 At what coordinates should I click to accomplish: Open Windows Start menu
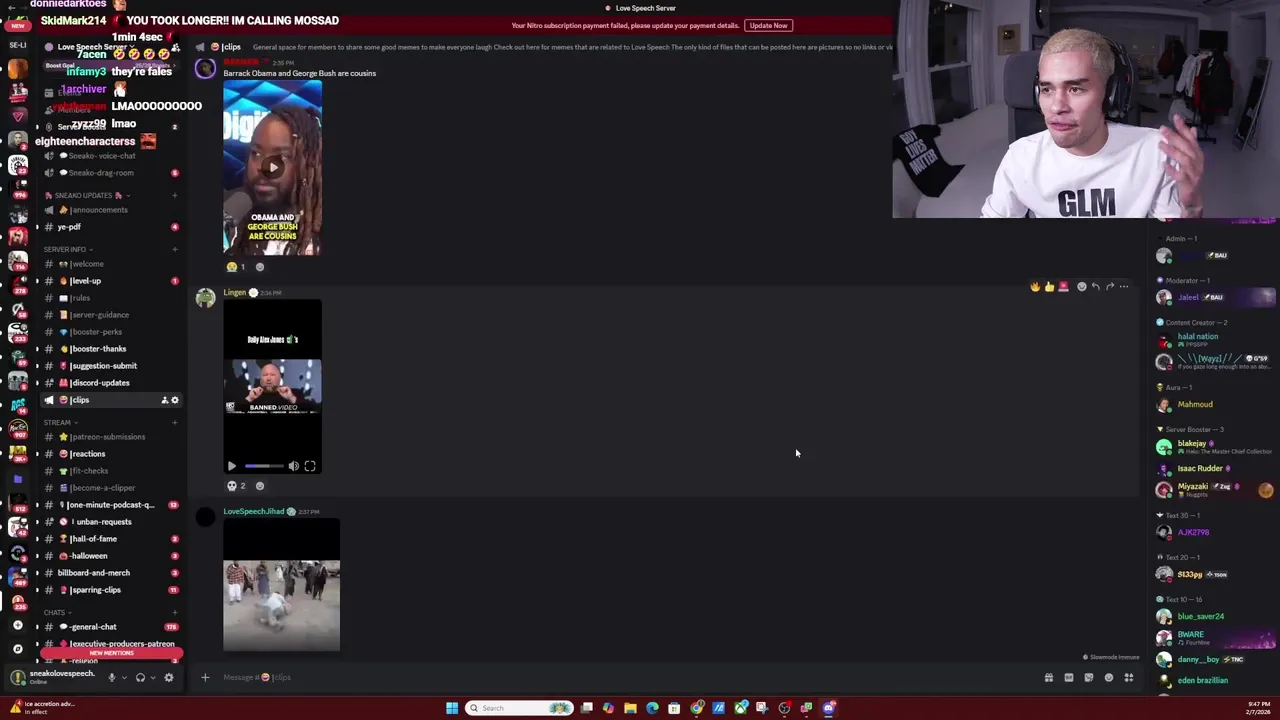click(x=452, y=708)
